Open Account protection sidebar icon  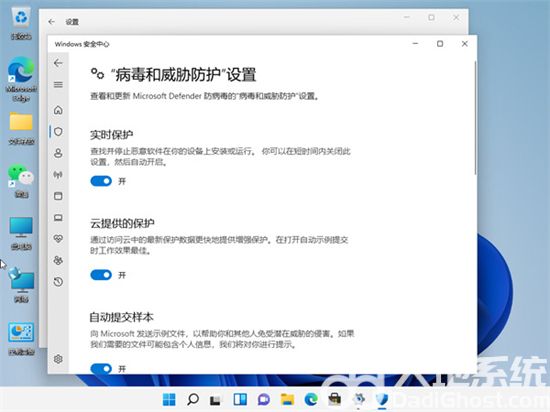(x=58, y=153)
